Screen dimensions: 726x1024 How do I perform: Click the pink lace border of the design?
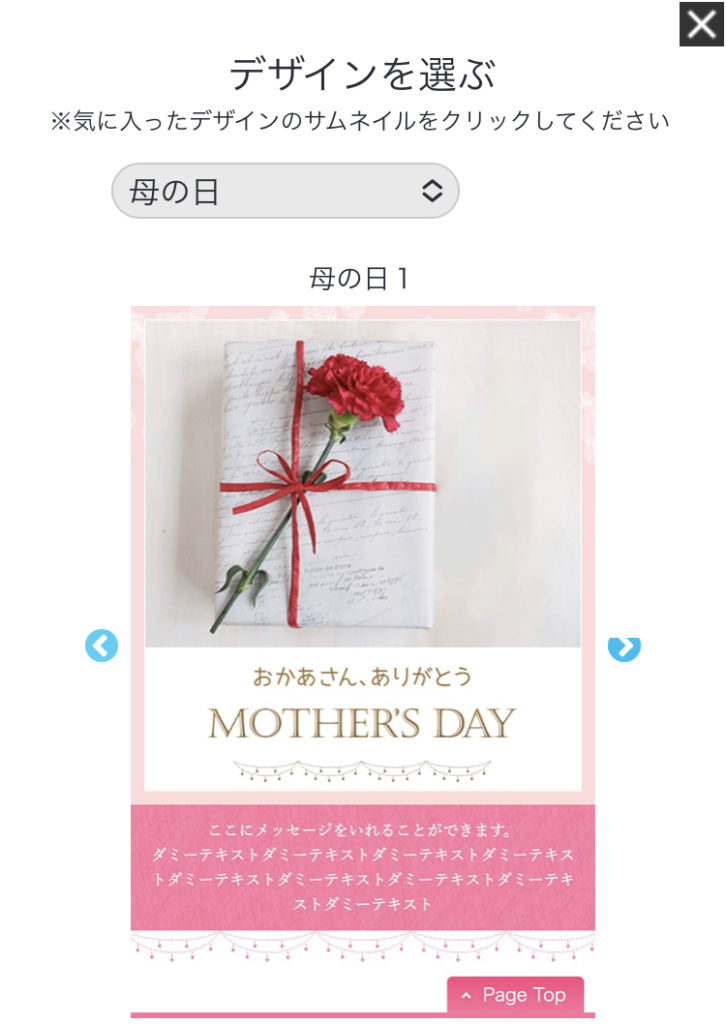pyautogui.click(x=362, y=313)
